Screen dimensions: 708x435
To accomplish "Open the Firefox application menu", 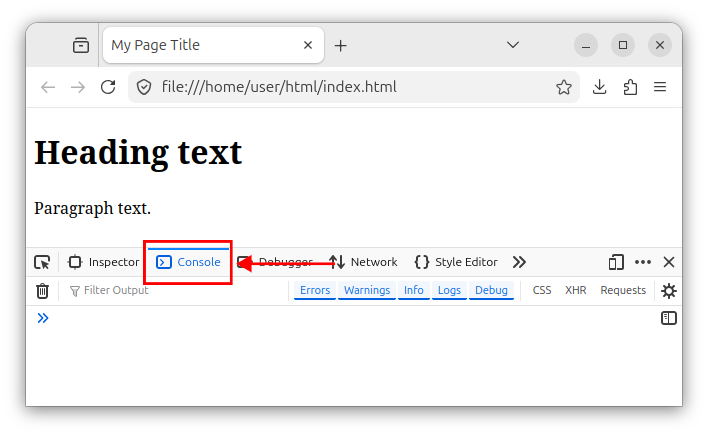I will coord(660,87).
